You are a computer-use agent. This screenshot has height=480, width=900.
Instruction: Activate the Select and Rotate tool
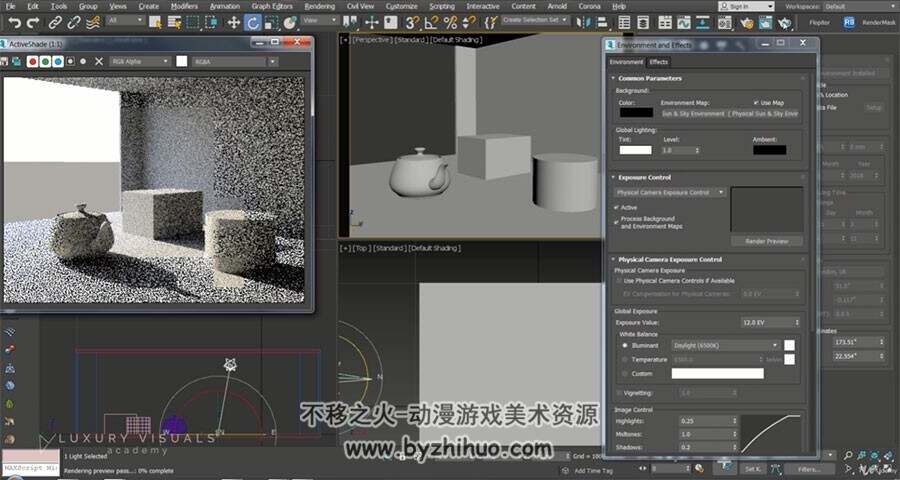pyautogui.click(x=253, y=22)
